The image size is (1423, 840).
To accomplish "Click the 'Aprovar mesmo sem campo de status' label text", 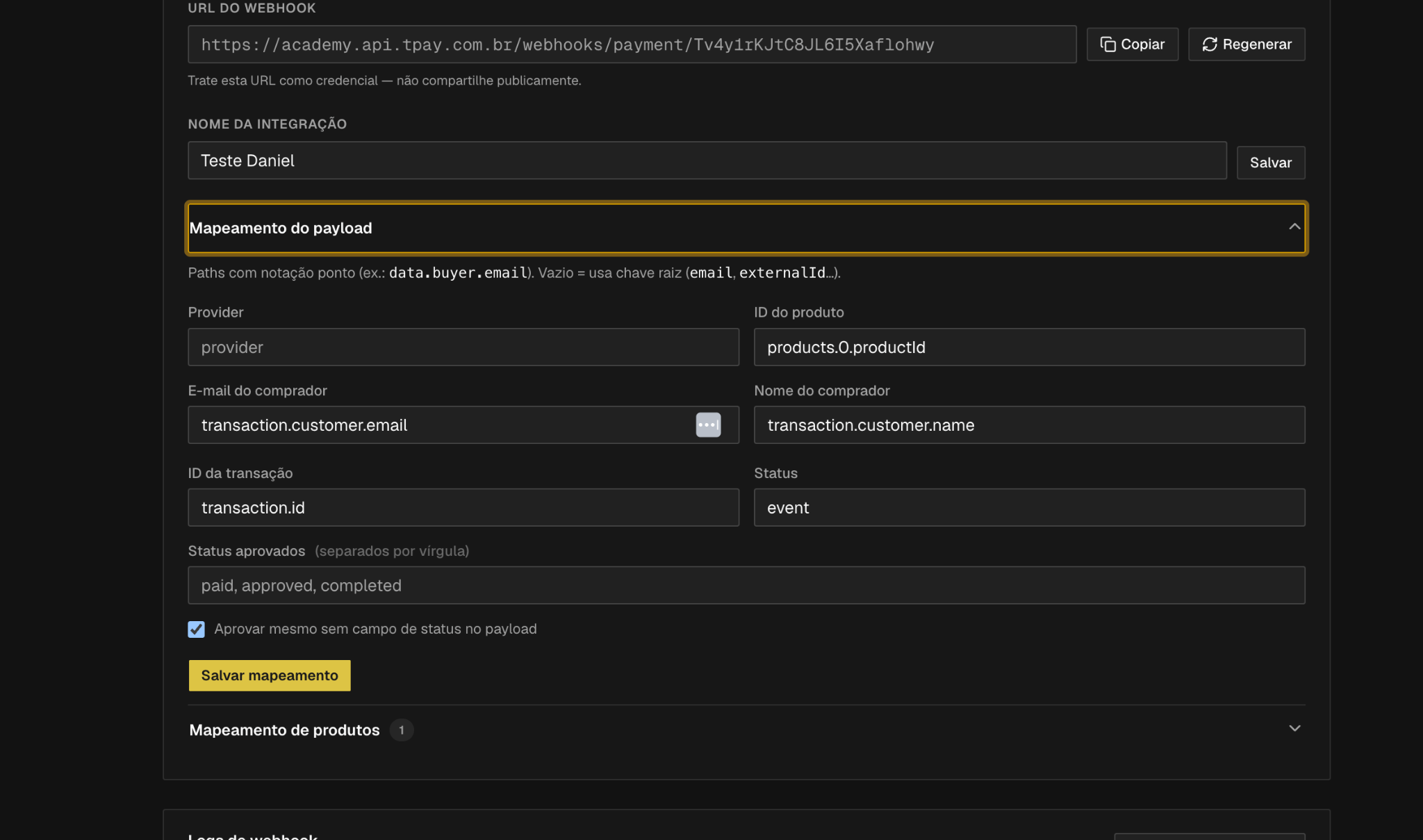I will 375,629.
